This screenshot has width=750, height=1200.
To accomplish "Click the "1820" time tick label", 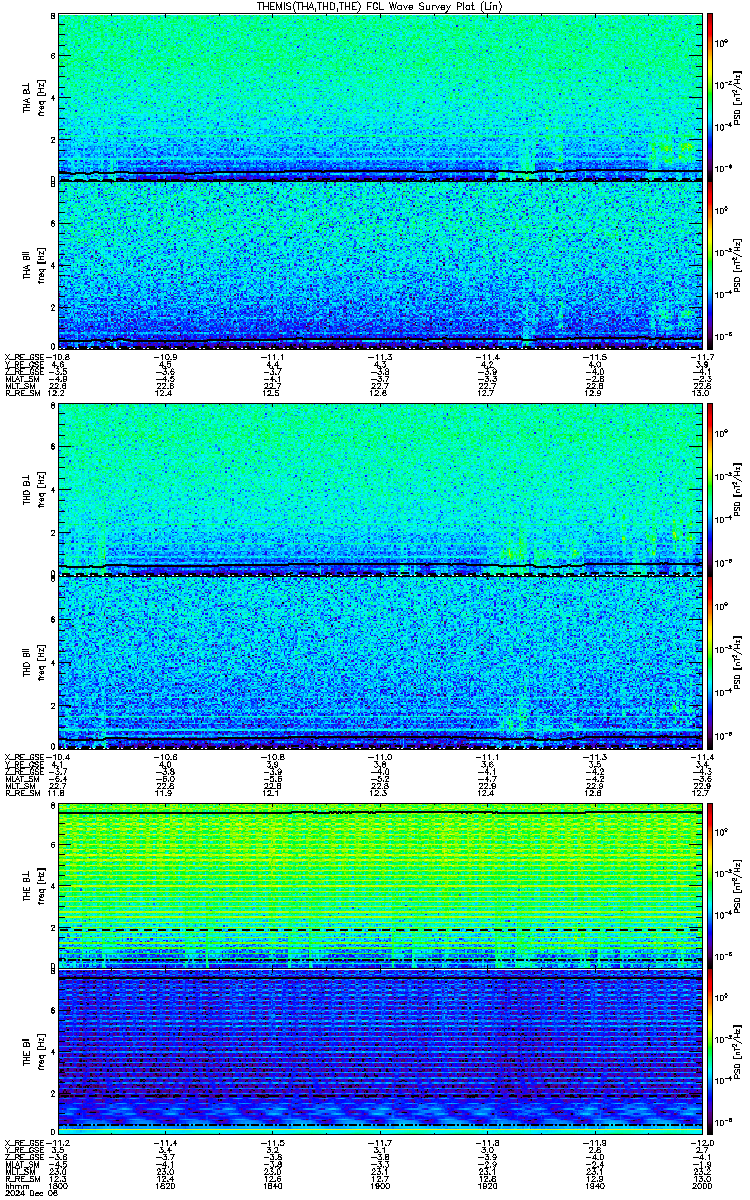I will point(166,1184).
